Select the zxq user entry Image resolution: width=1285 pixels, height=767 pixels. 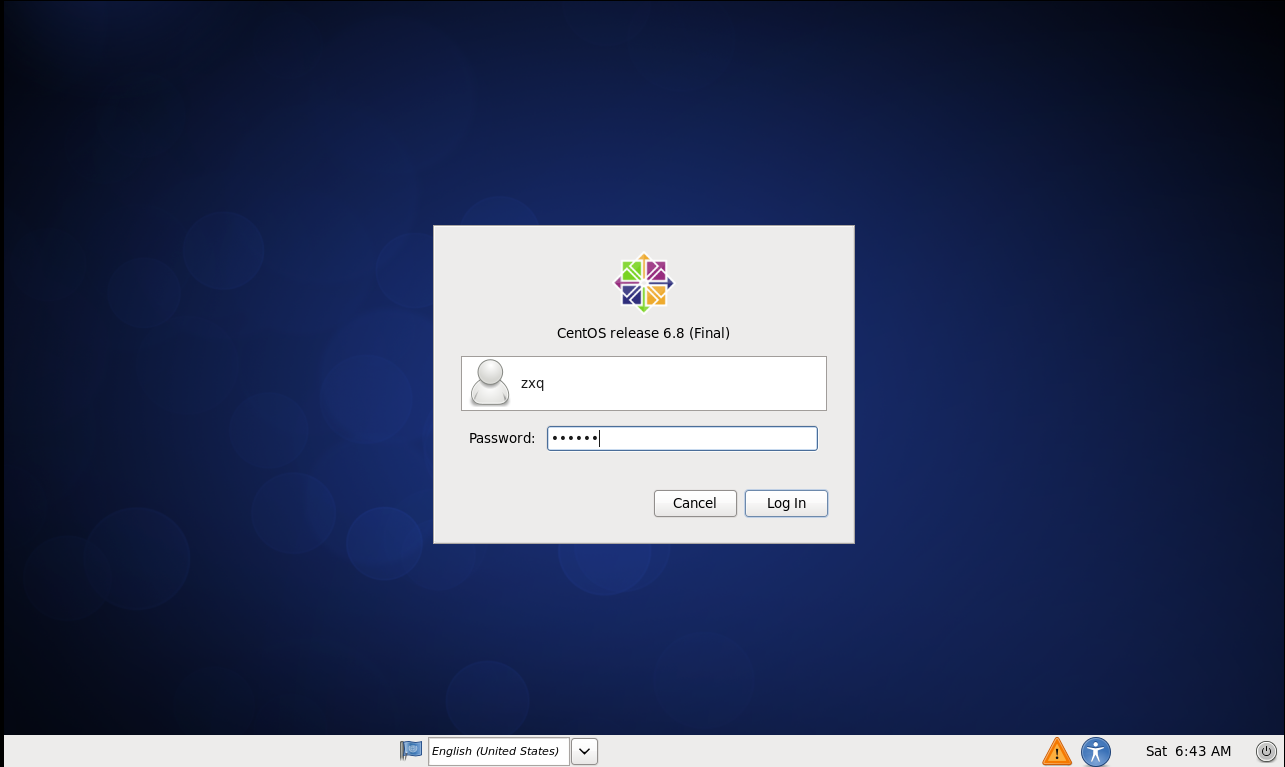pyautogui.click(x=644, y=383)
